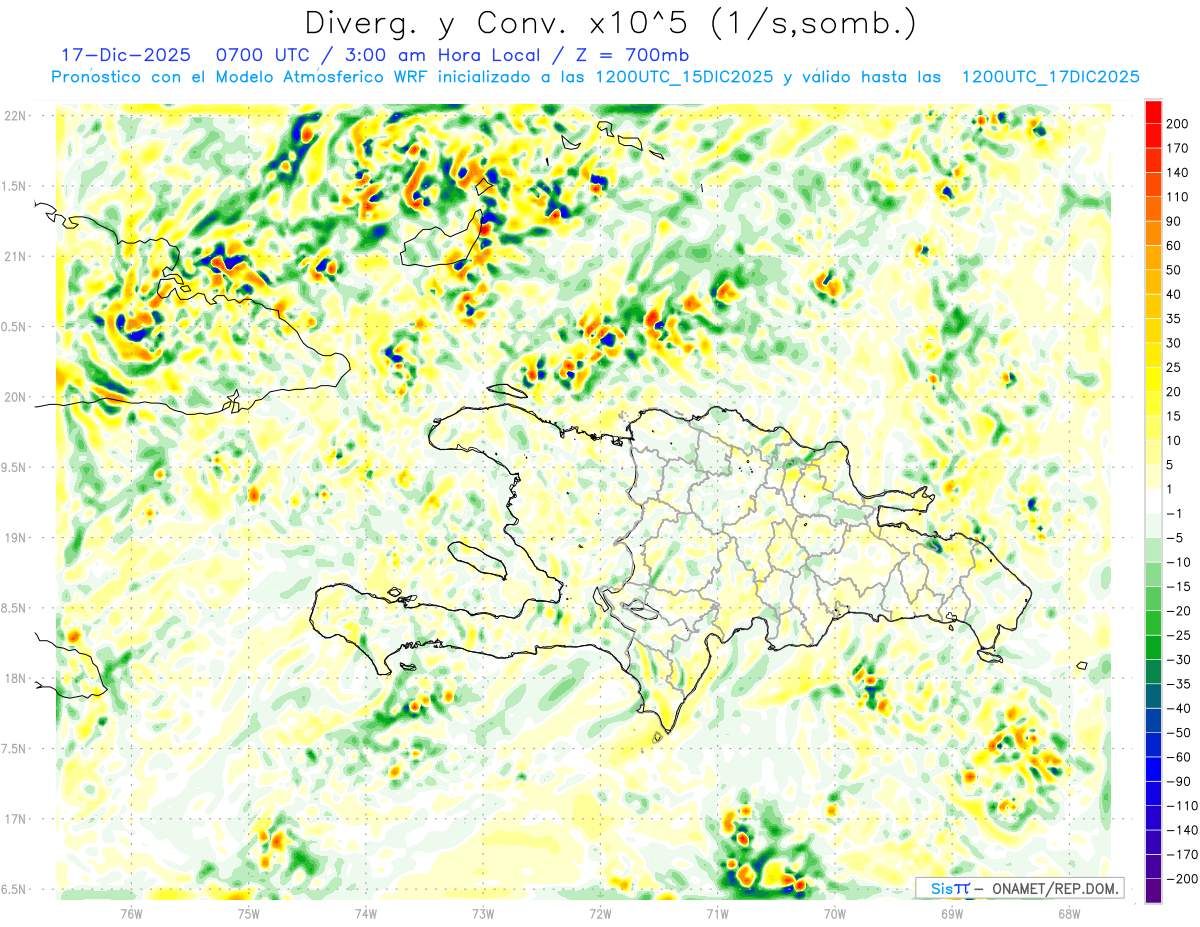The width and height of the screenshot is (1200, 927).
Task: Click the '0.5N' latitude tick label
Action: (x=14, y=327)
